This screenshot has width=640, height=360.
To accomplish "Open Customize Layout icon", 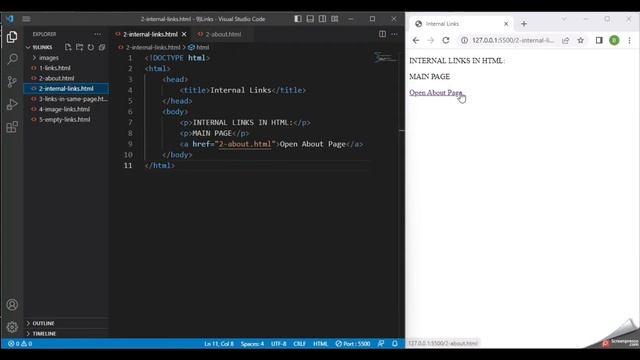I will pos(335,19).
